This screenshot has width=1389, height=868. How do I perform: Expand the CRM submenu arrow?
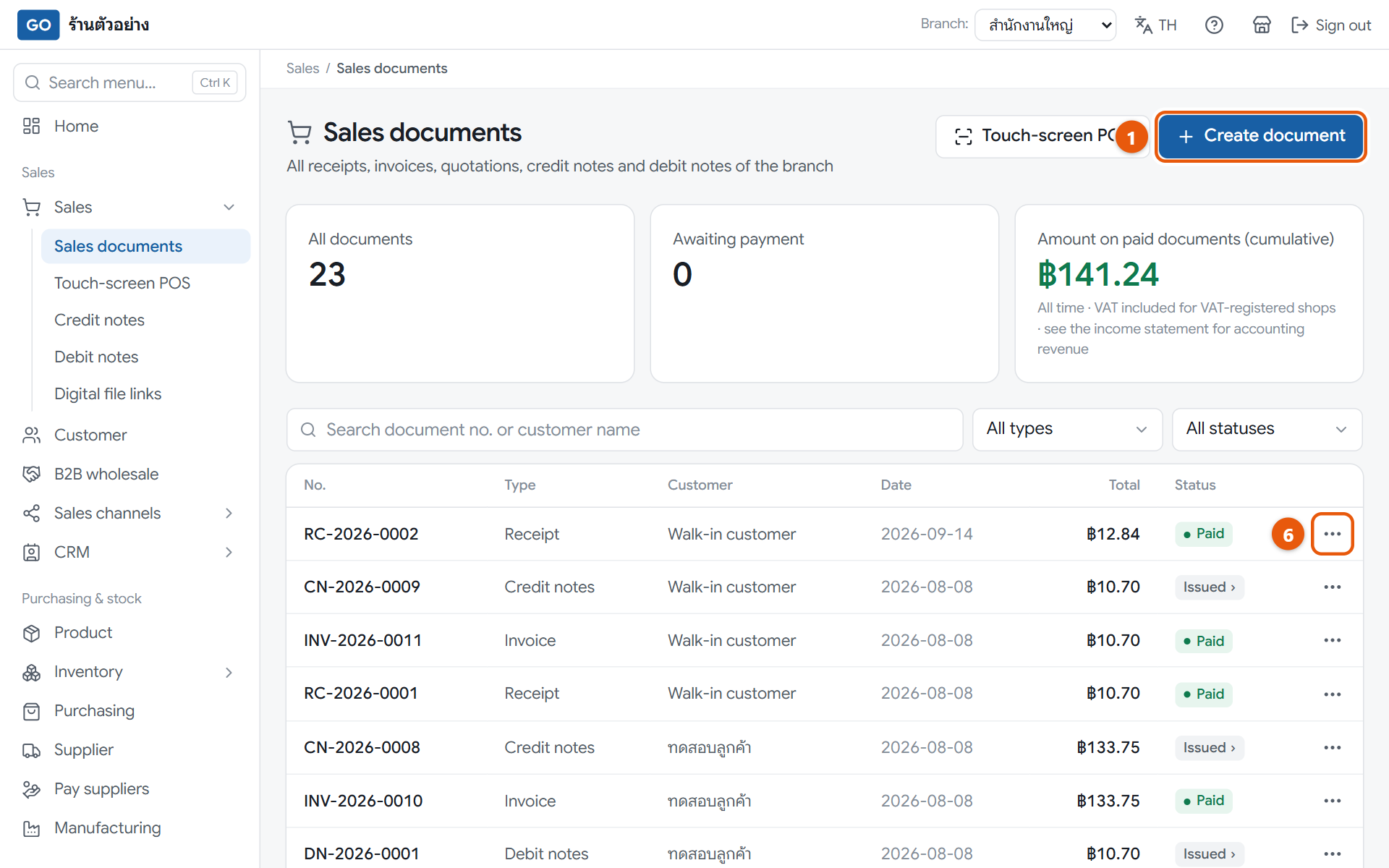229,552
